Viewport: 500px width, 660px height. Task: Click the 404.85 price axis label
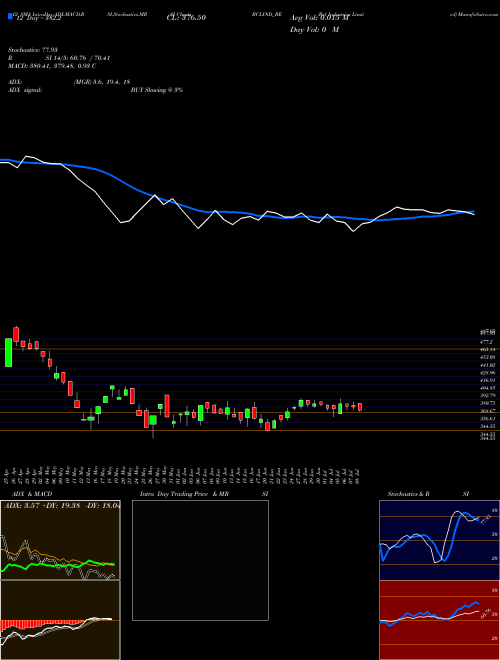pyautogui.click(x=488, y=388)
